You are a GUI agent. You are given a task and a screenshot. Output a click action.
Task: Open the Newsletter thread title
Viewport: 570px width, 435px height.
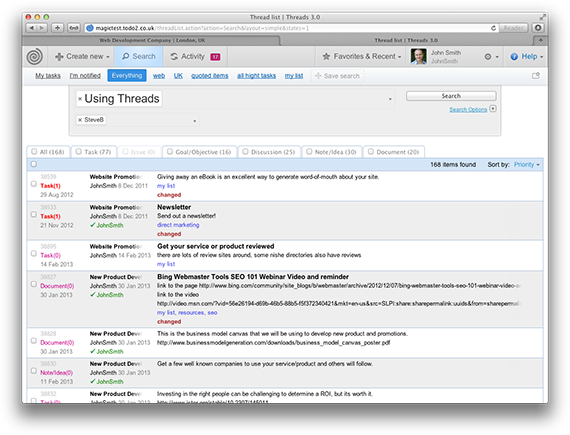tap(174, 207)
